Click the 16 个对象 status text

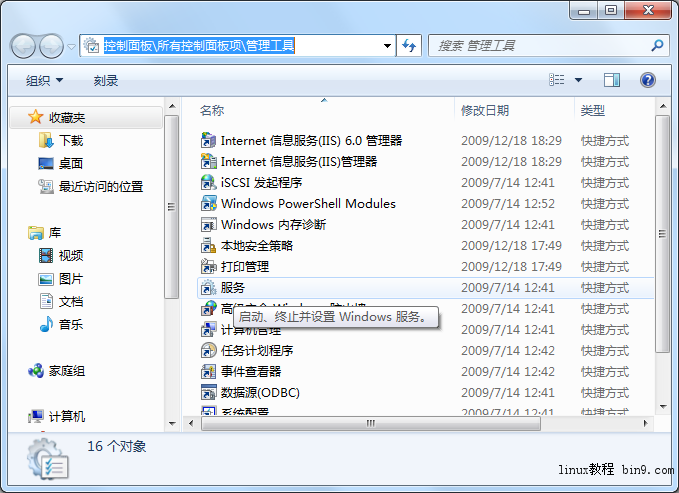click(x=117, y=446)
